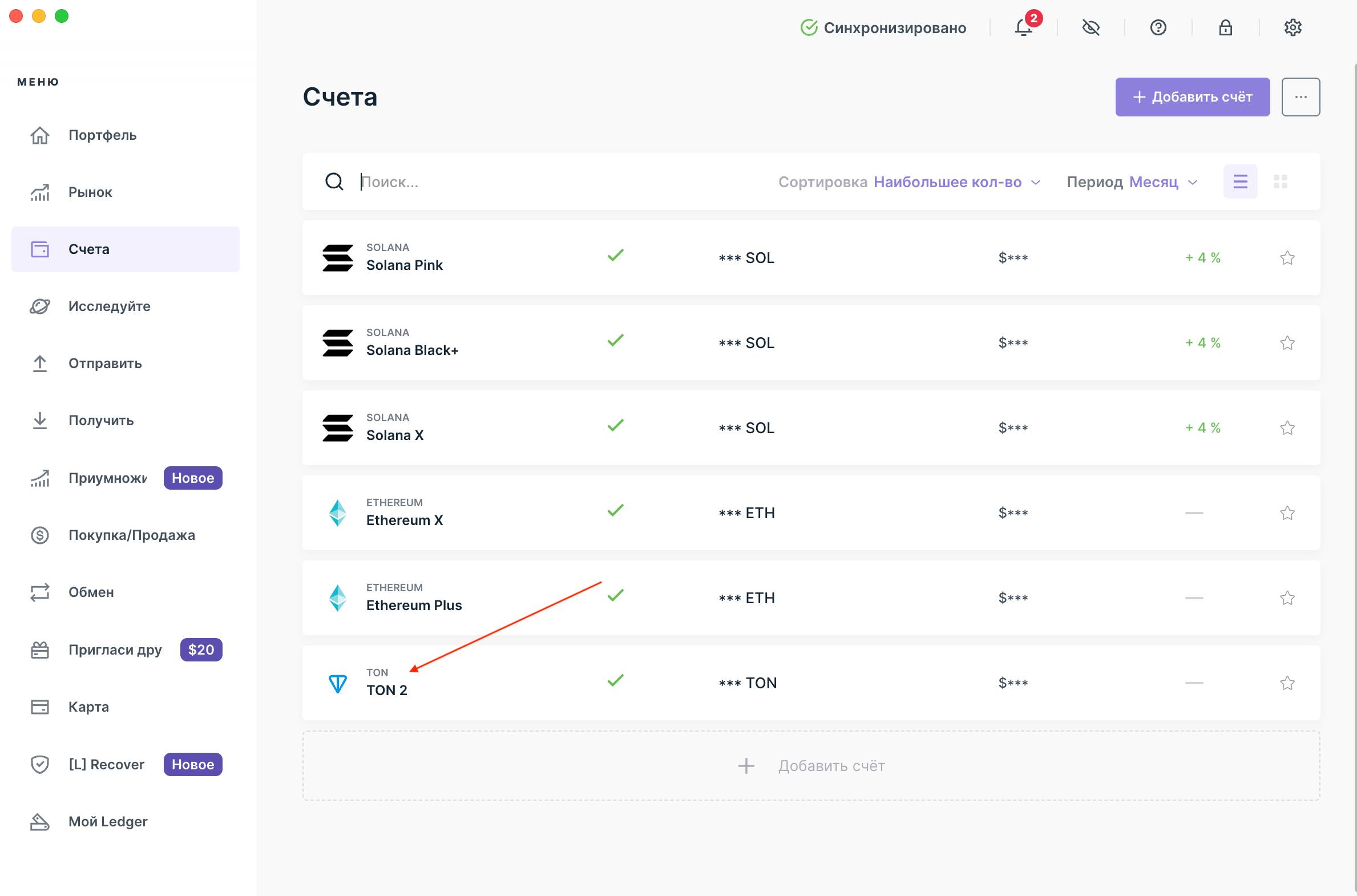Open the TON 2 account name
Image resolution: width=1357 pixels, height=896 pixels.
coord(387,691)
